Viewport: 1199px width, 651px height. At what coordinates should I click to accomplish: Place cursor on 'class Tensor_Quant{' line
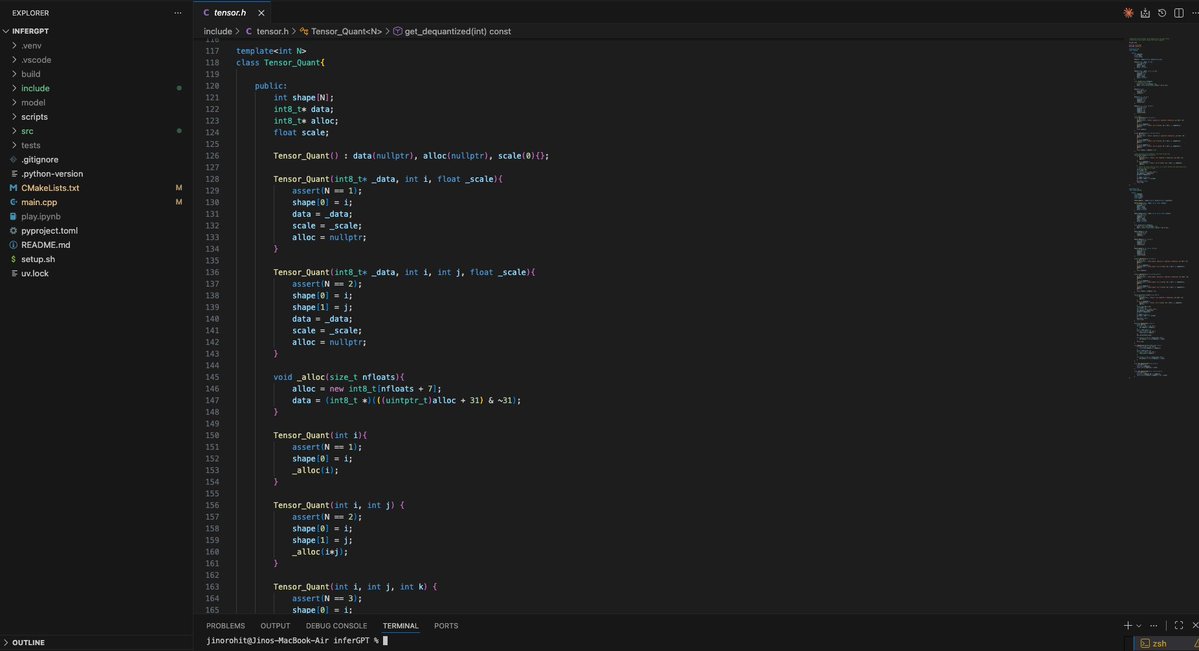(280, 63)
